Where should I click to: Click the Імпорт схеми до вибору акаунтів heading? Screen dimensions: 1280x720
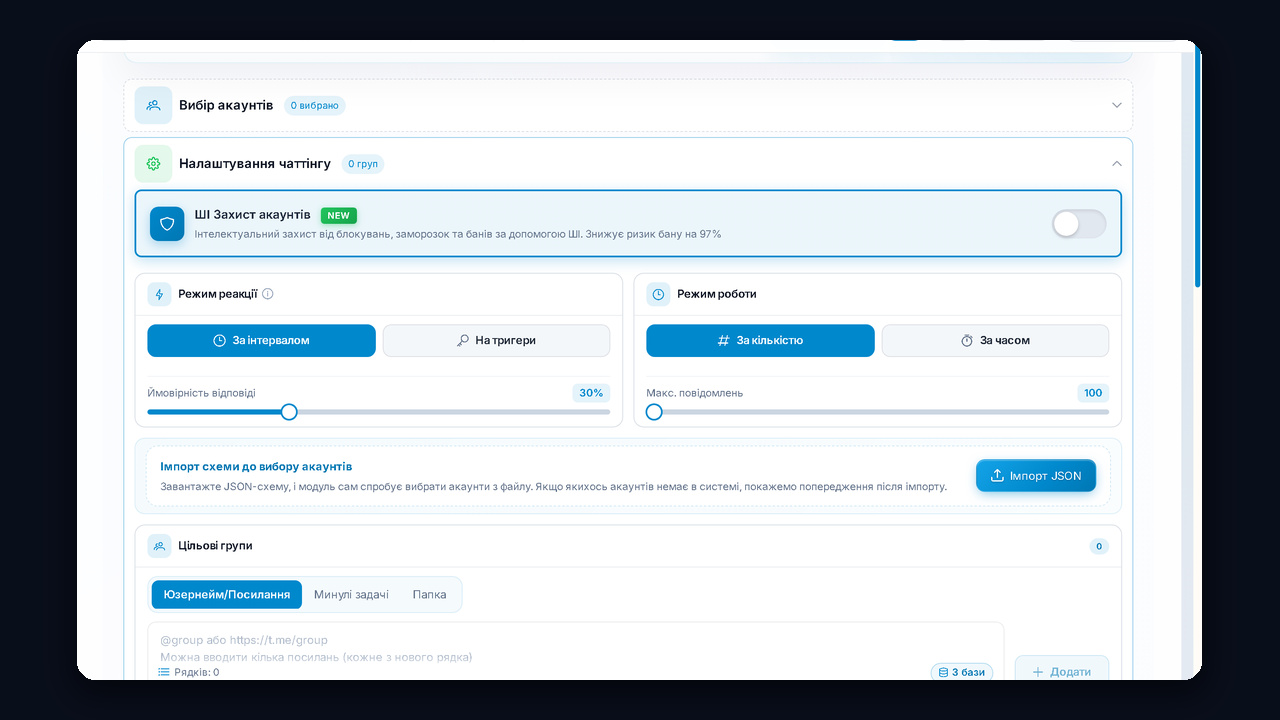[x=256, y=467]
